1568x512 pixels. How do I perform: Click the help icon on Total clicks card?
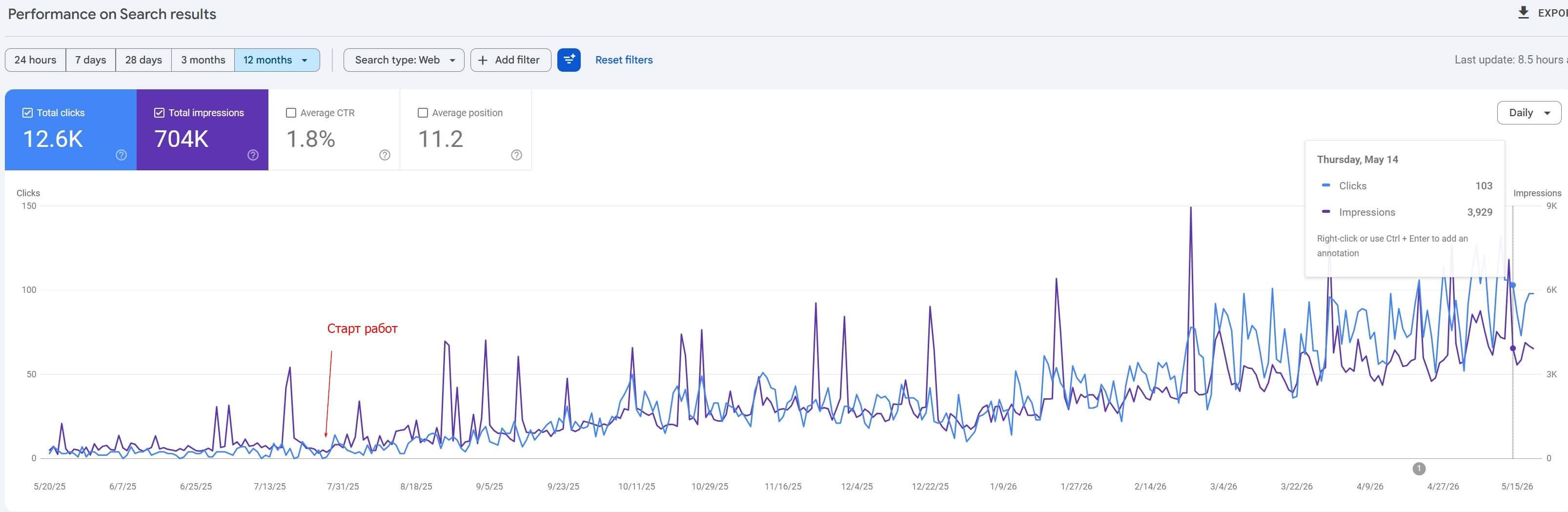click(121, 155)
